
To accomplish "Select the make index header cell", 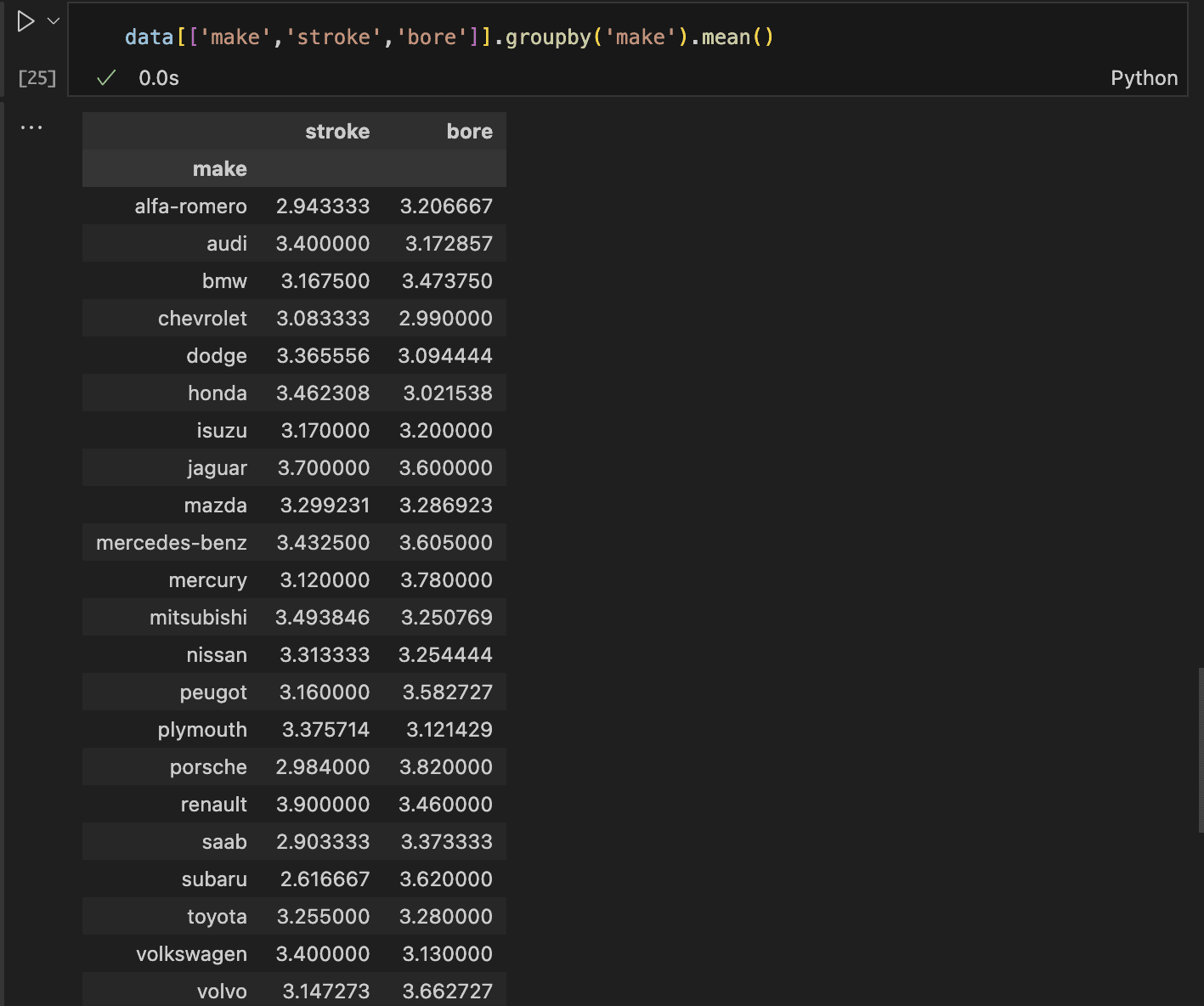I will (x=219, y=168).
